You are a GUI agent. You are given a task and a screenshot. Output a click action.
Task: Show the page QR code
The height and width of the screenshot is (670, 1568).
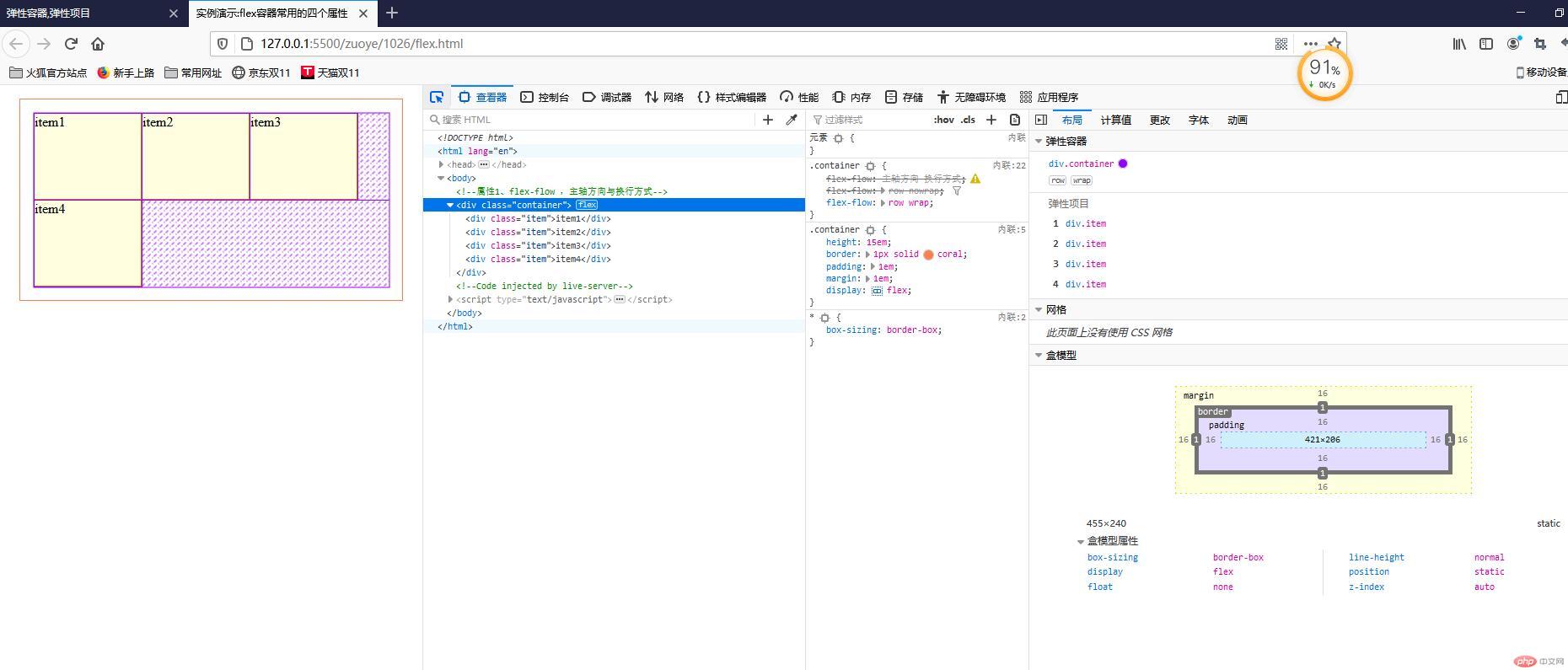[x=1281, y=44]
